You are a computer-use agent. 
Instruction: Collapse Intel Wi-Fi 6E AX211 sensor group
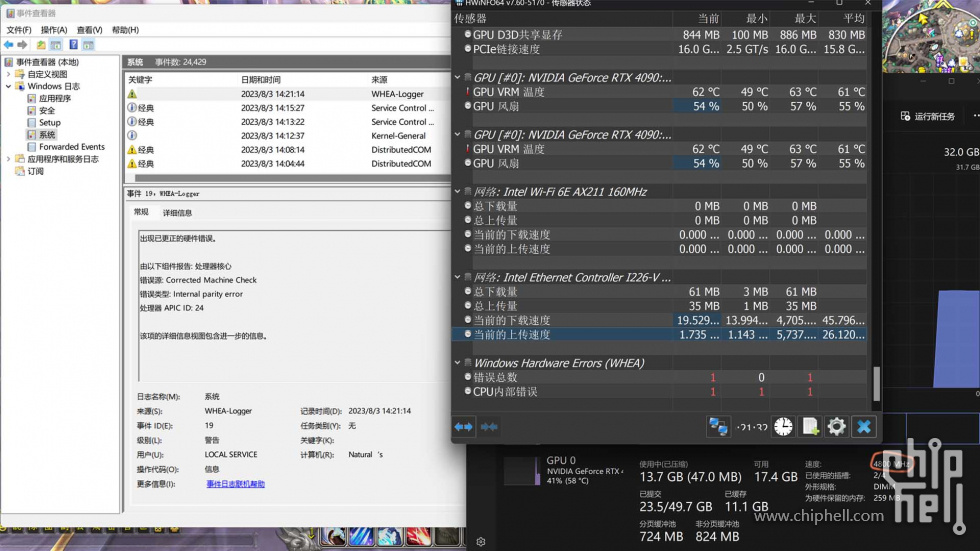(458, 191)
